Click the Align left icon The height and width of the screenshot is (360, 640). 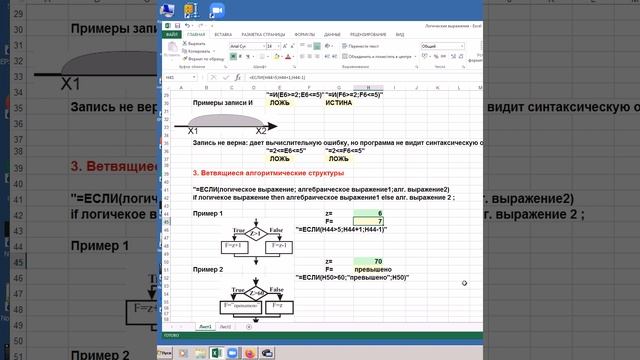point(302,56)
